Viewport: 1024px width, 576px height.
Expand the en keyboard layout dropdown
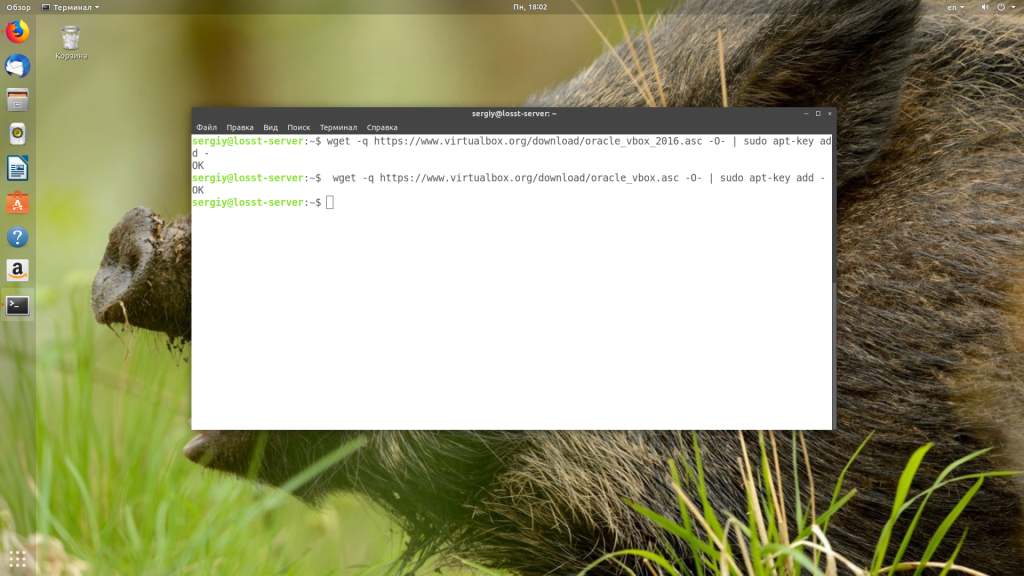click(955, 7)
